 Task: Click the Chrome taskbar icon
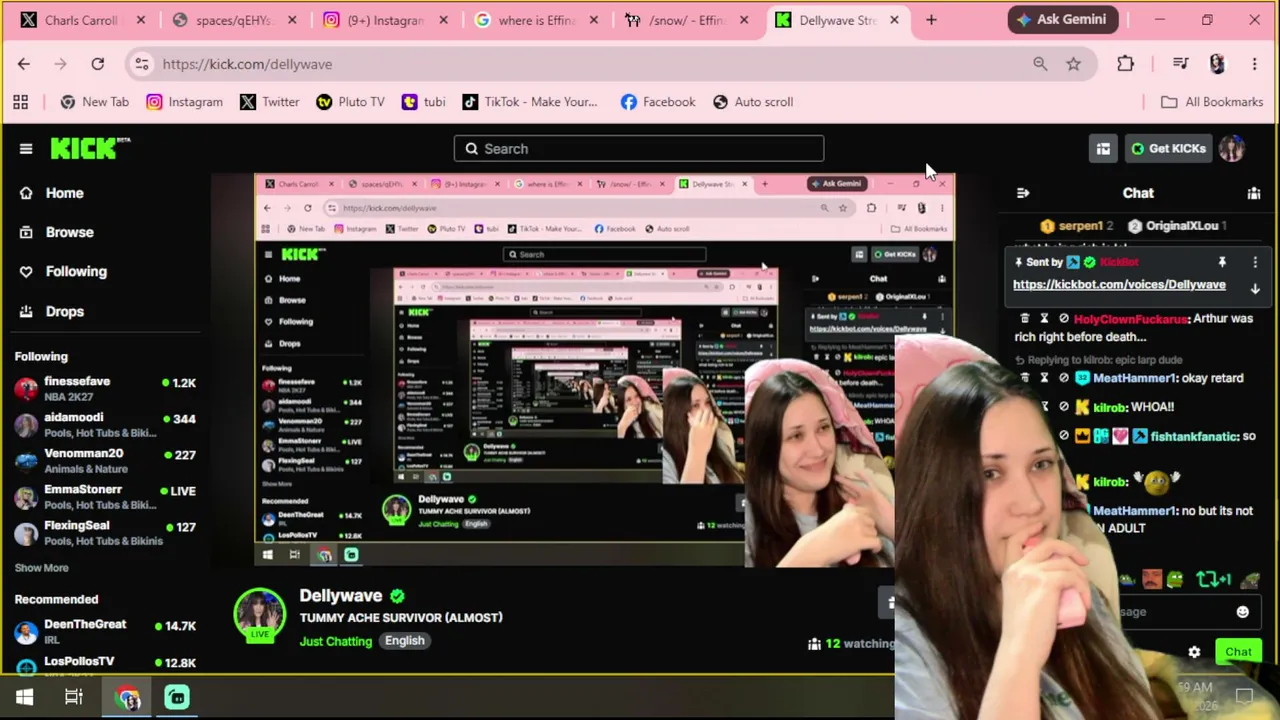pyautogui.click(x=128, y=697)
